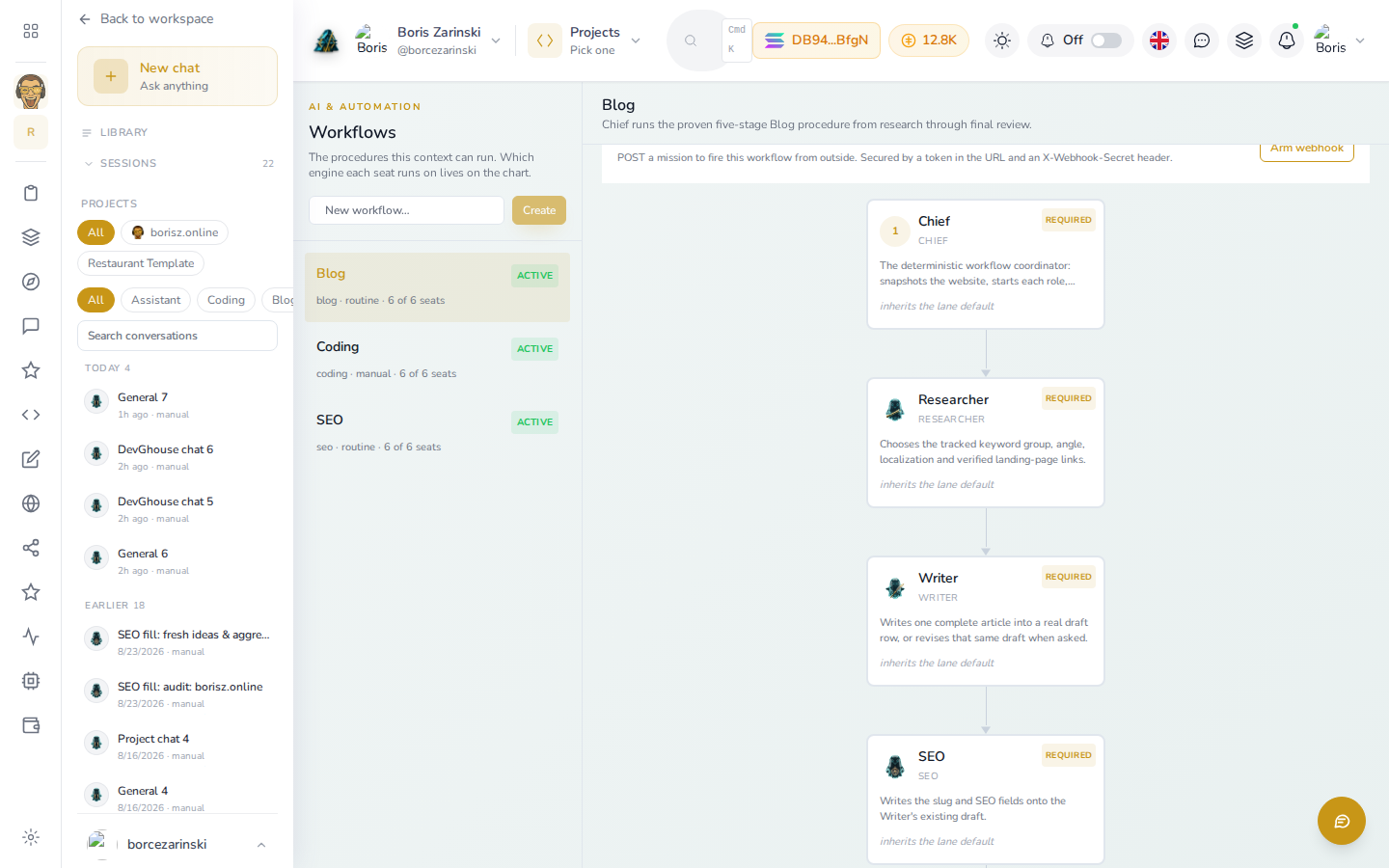Open the compass explore icon

[31, 282]
